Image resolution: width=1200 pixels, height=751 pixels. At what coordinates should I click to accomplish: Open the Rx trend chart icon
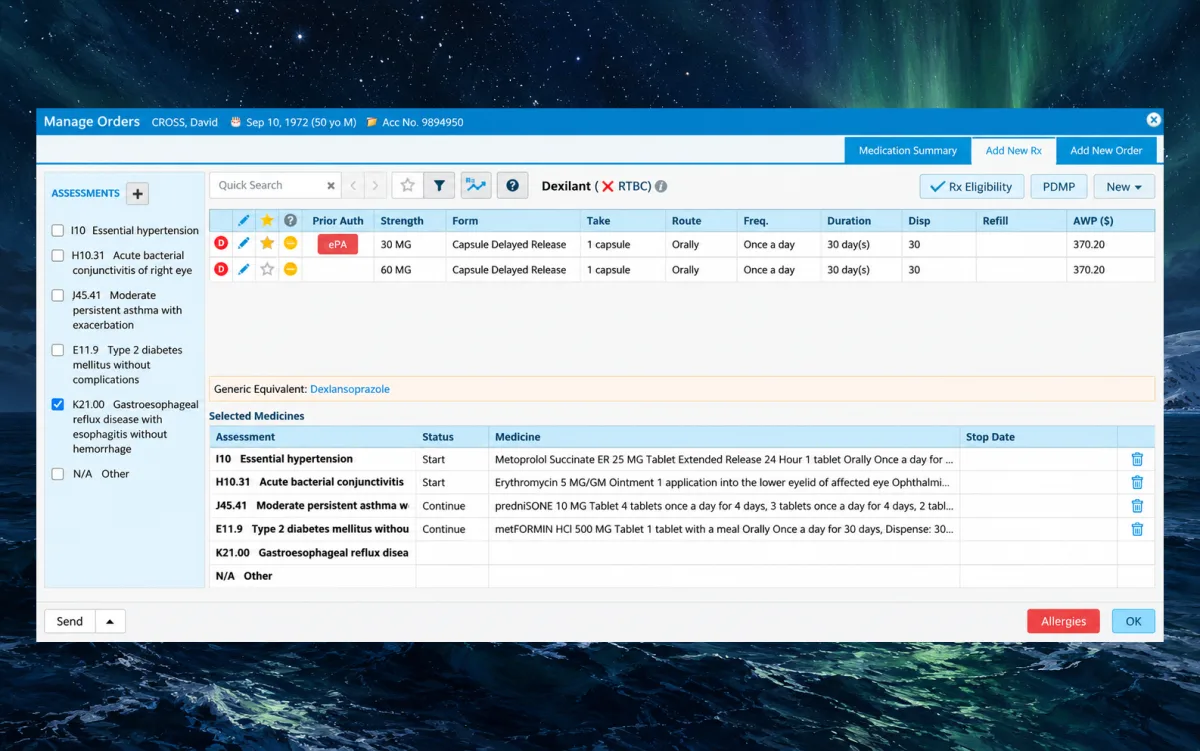point(475,185)
